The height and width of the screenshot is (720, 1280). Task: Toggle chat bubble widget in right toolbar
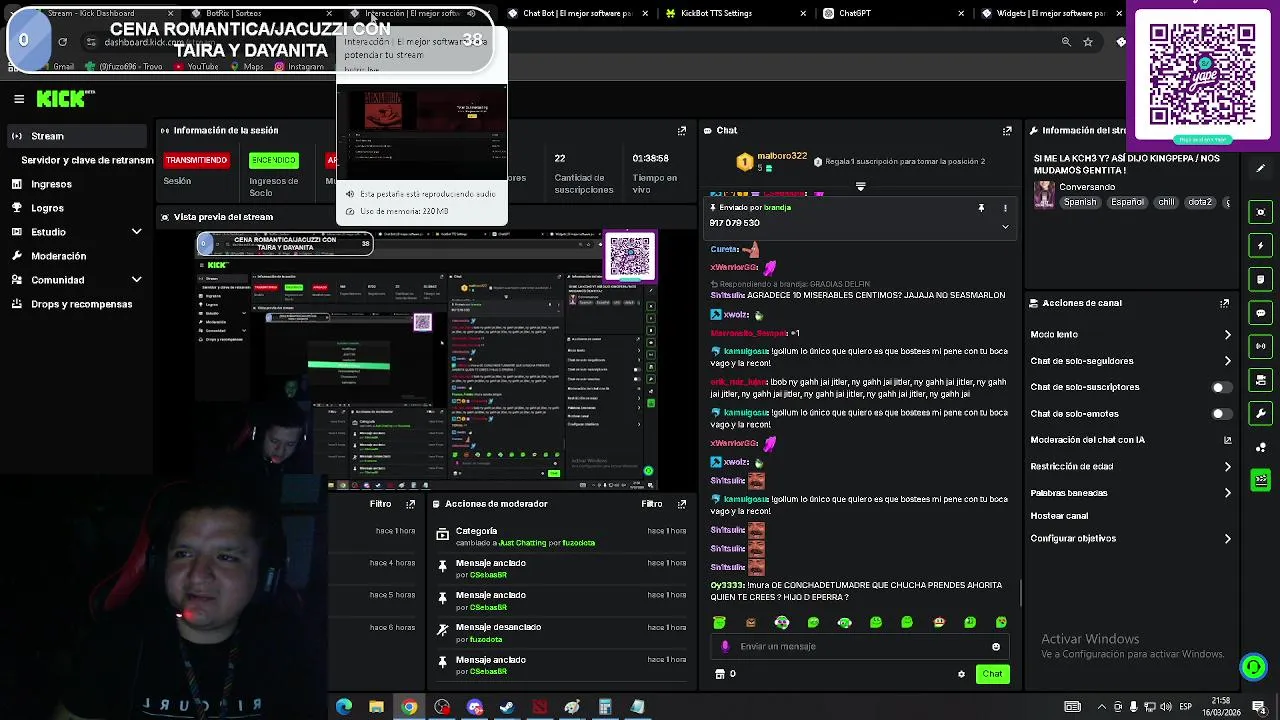pos(1261,313)
